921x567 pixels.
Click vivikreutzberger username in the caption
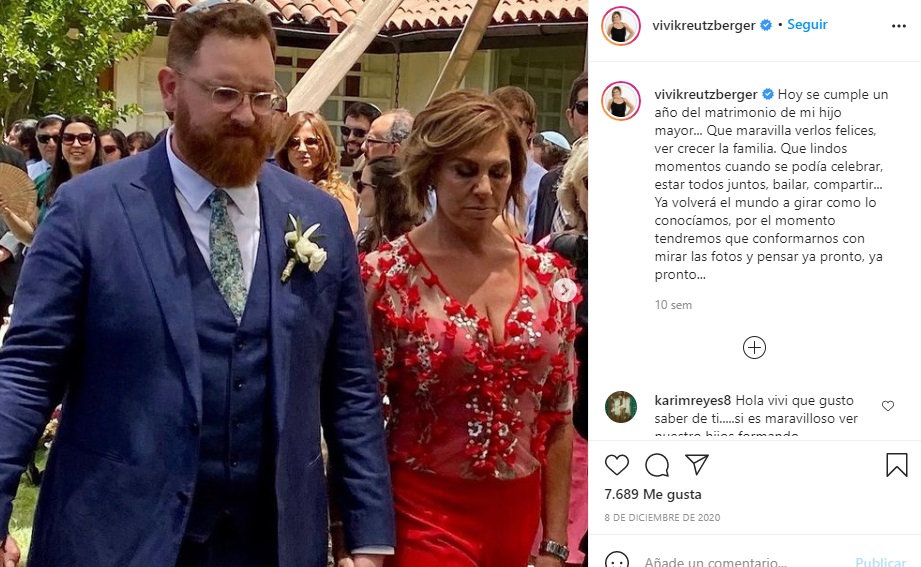click(704, 94)
